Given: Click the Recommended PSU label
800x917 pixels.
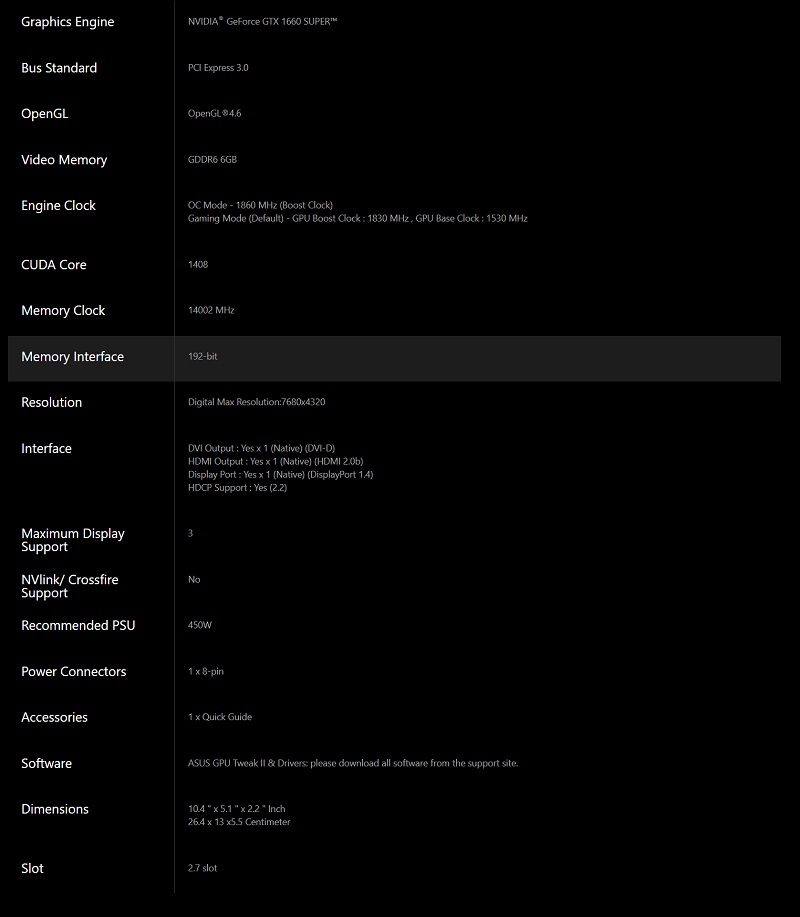Looking at the screenshot, I should [x=78, y=626].
